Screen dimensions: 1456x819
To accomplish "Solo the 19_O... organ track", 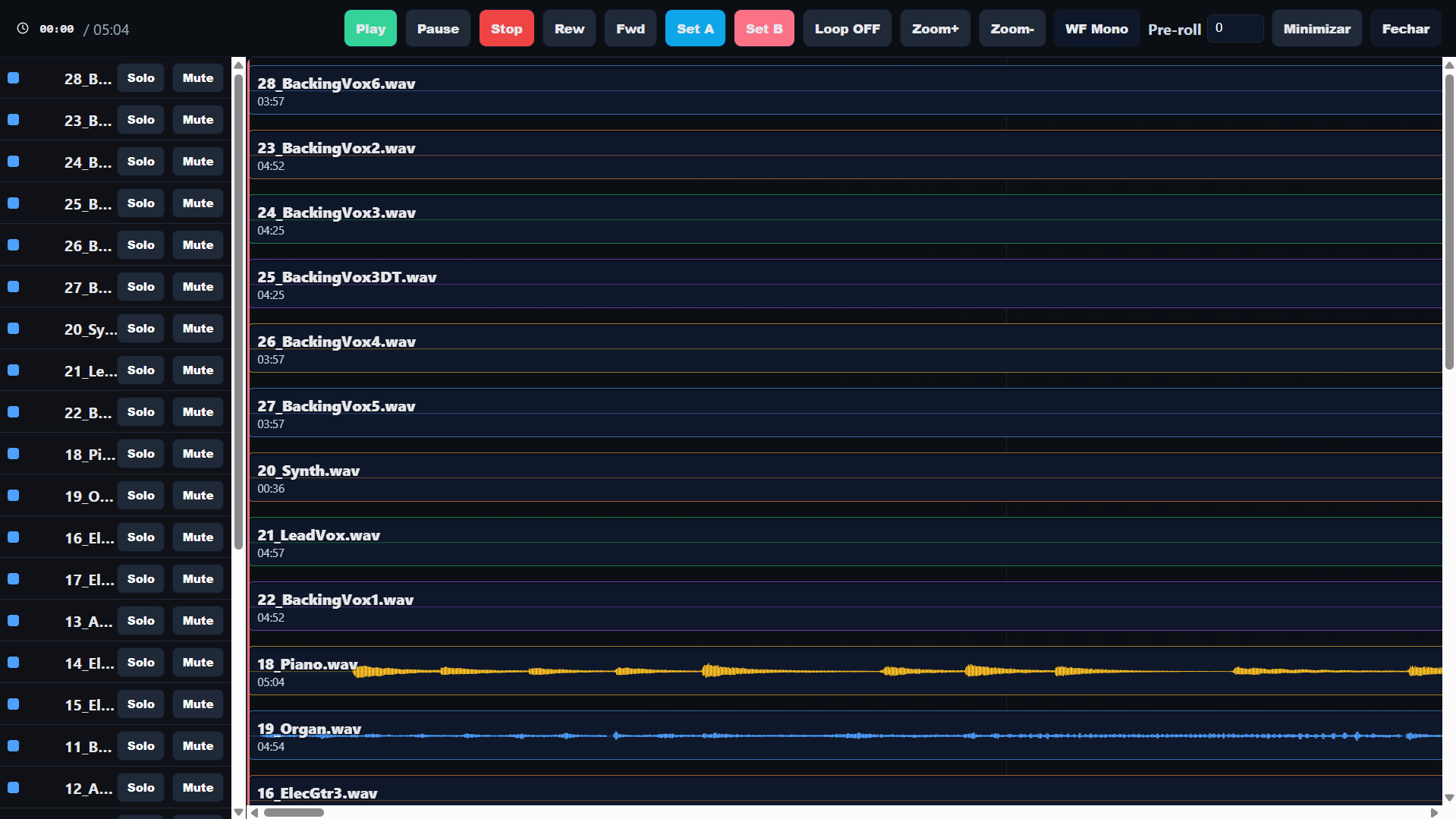I will [141, 496].
